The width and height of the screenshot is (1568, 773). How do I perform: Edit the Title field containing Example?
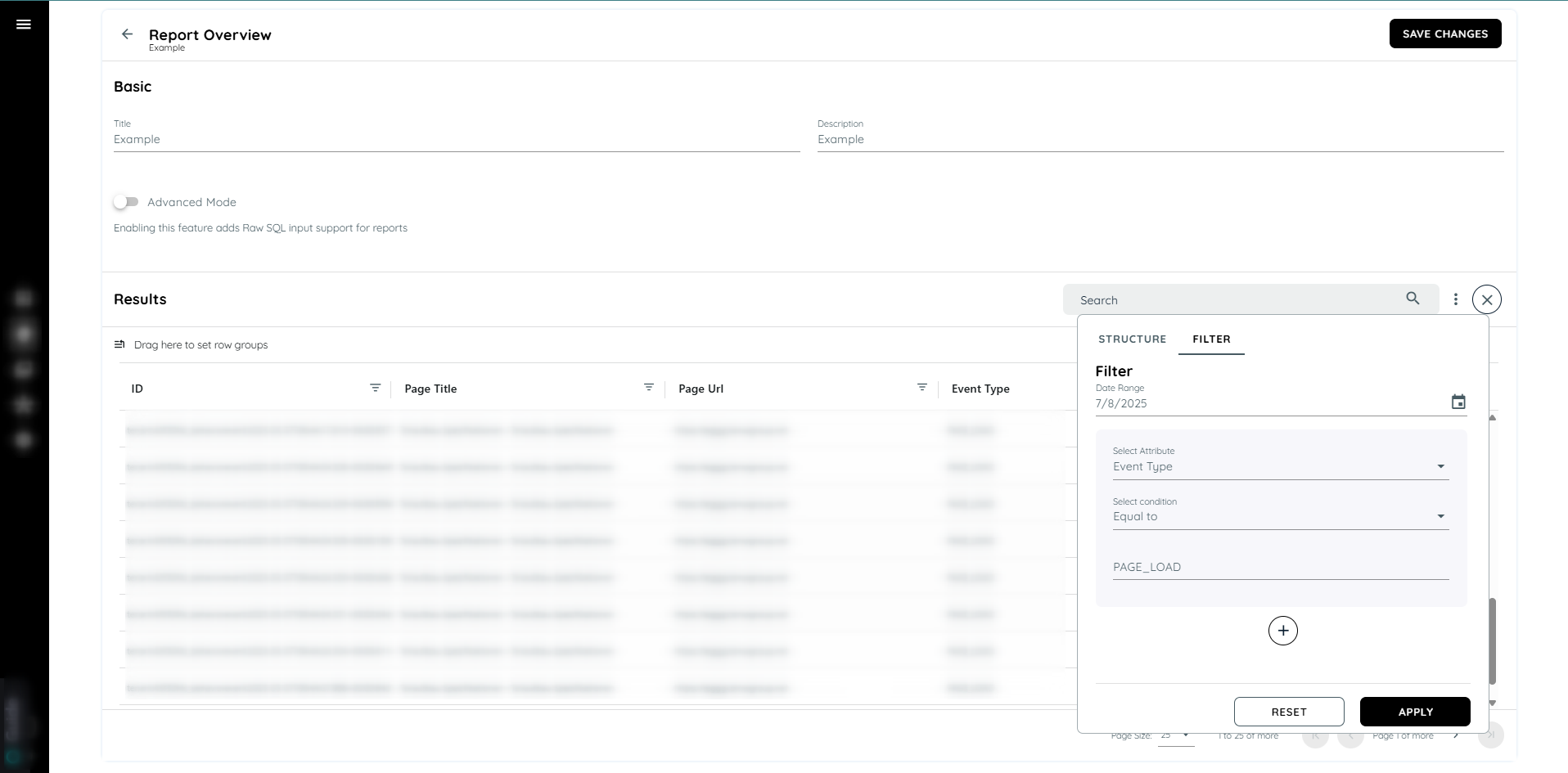[x=457, y=139]
